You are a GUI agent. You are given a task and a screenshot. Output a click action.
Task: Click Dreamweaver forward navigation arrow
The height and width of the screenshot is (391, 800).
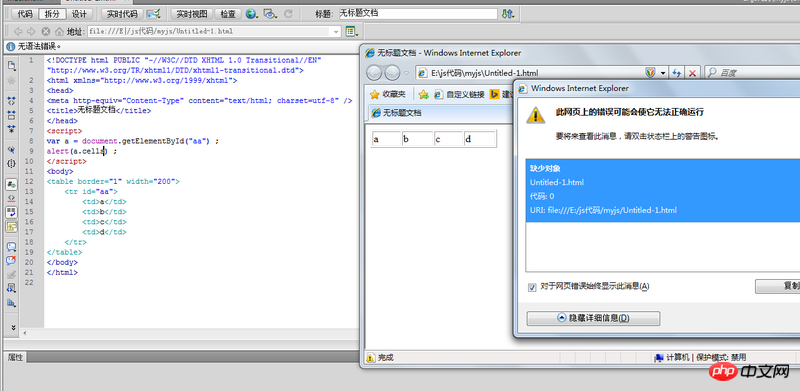(32, 31)
